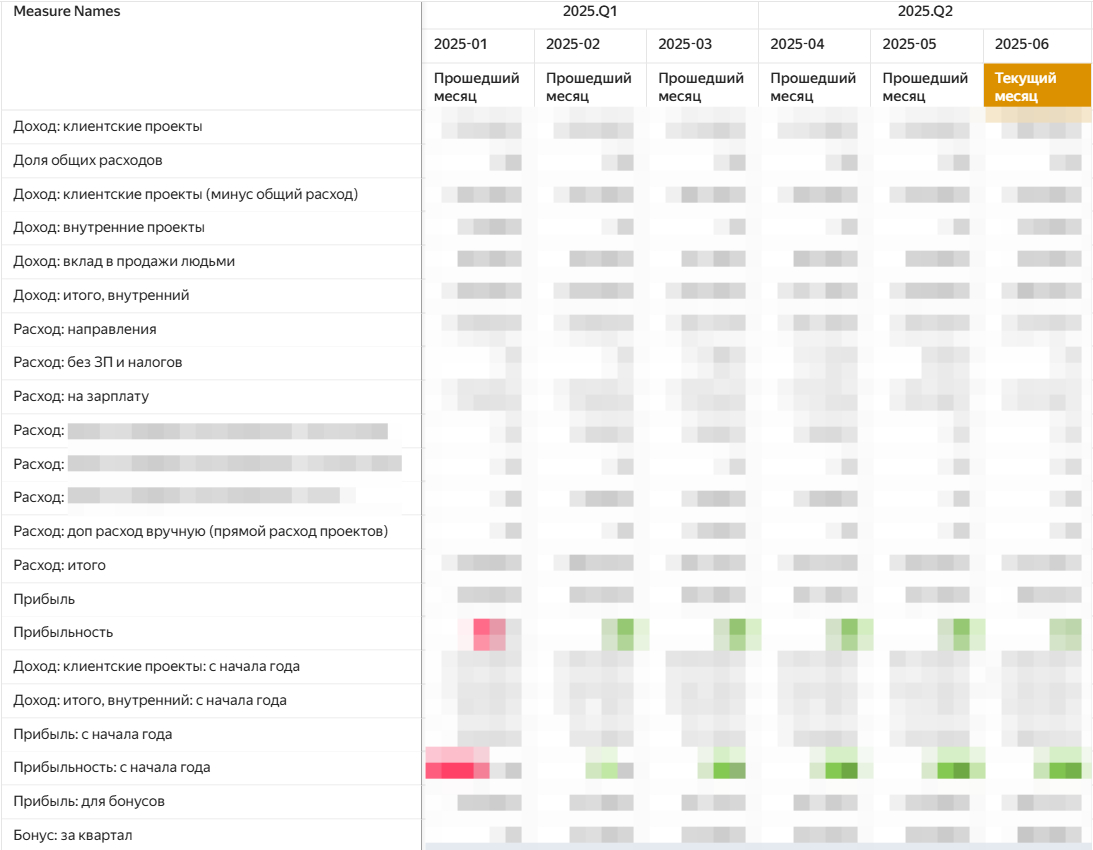The width and height of the screenshot is (1093, 850).
Task: Click the red Прибыльность cell for 2025-01
Action: click(x=488, y=633)
